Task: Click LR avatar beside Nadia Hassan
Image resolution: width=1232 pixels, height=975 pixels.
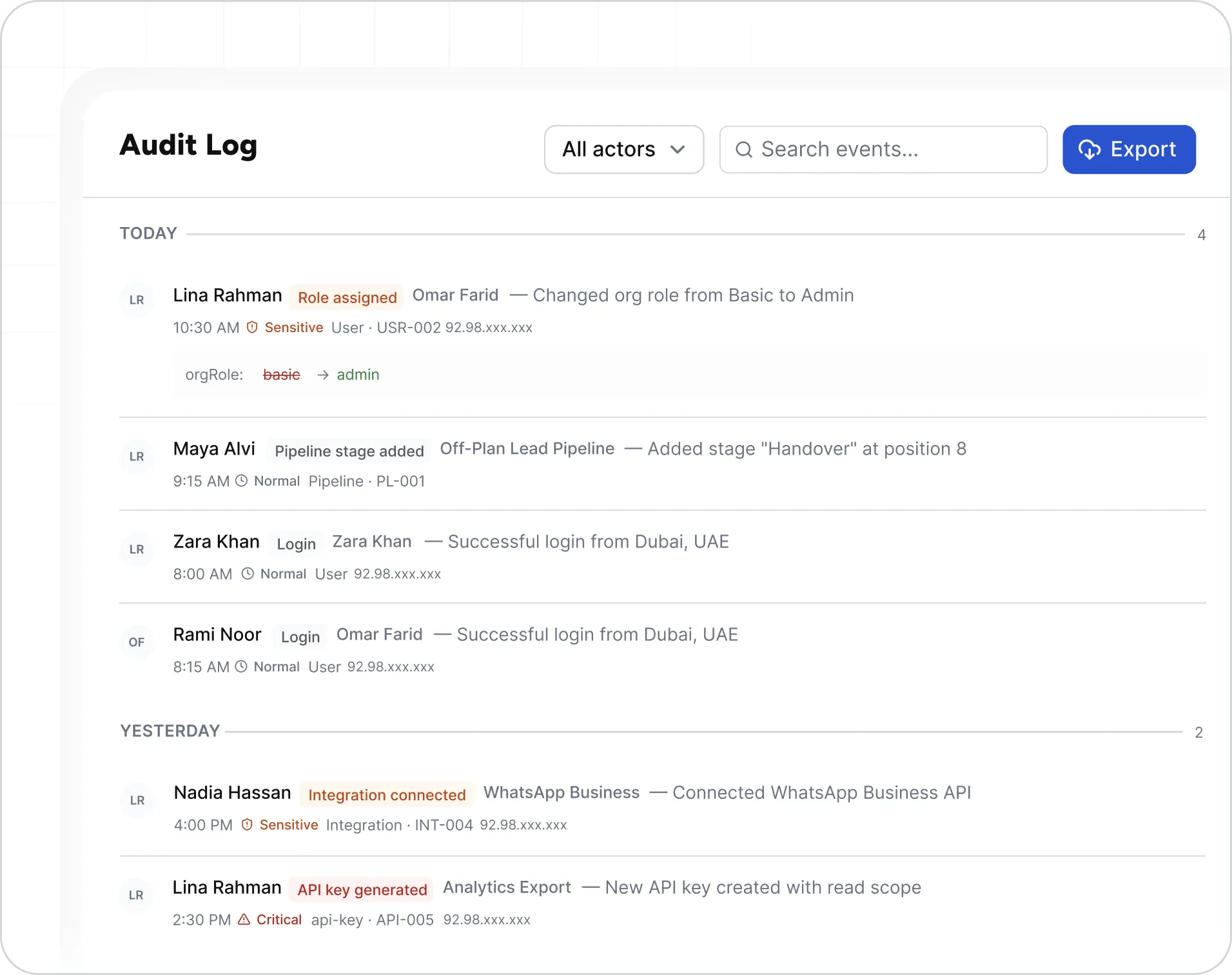Action: (x=137, y=800)
